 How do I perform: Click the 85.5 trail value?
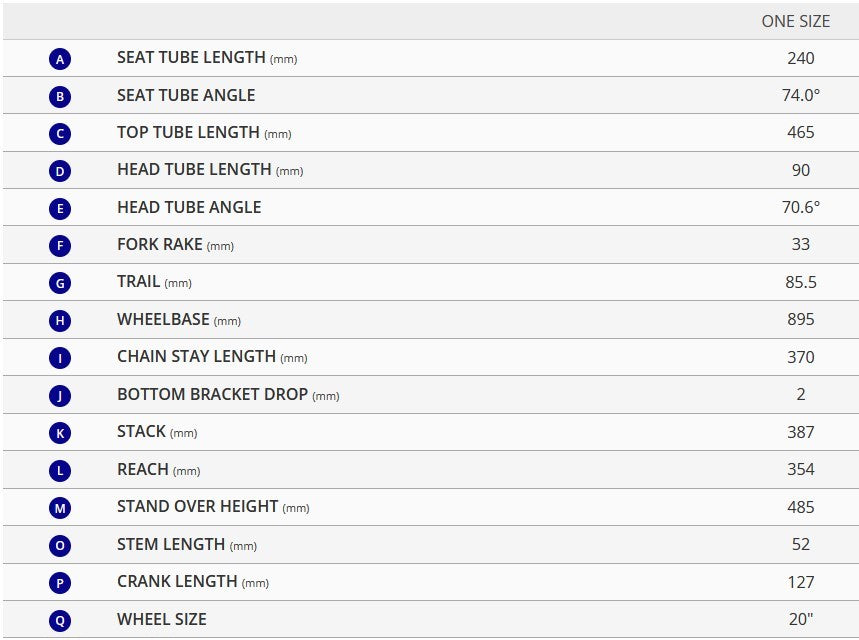[800, 282]
